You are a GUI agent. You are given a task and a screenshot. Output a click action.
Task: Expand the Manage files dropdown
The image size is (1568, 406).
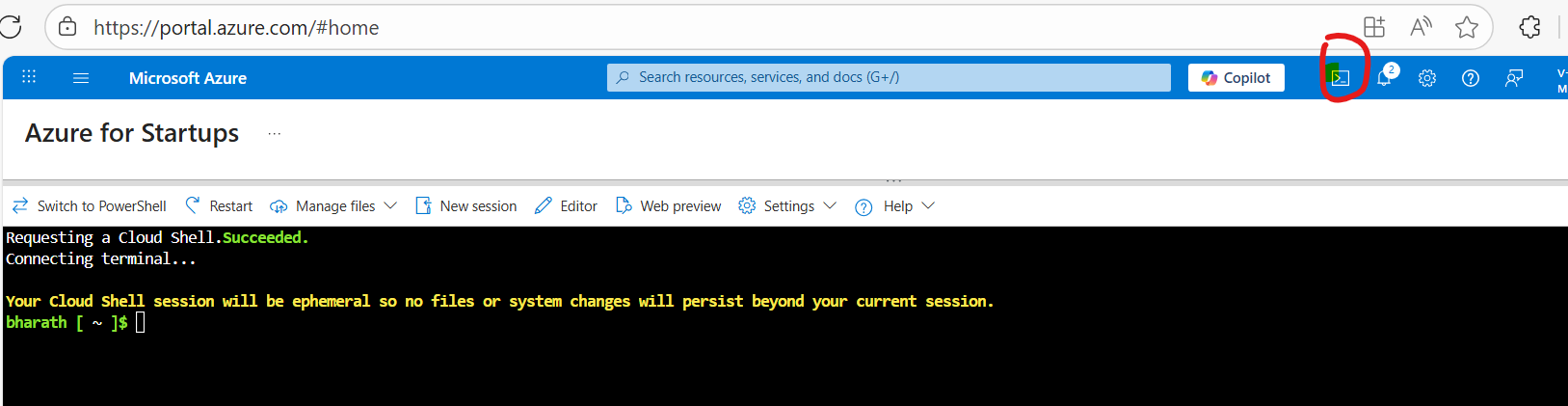tap(333, 206)
